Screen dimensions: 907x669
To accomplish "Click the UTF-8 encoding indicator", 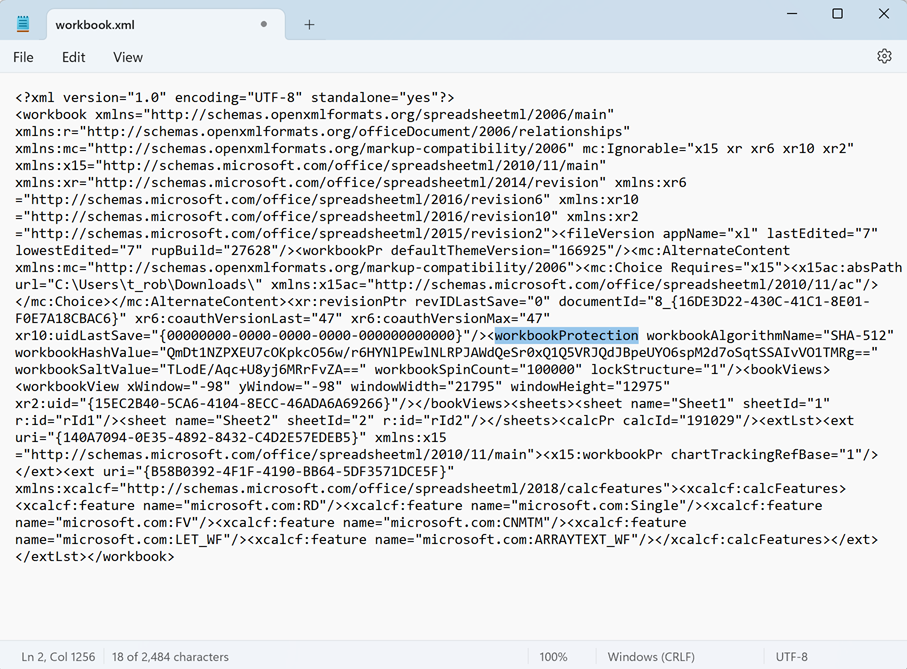I will click(x=791, y=657).
